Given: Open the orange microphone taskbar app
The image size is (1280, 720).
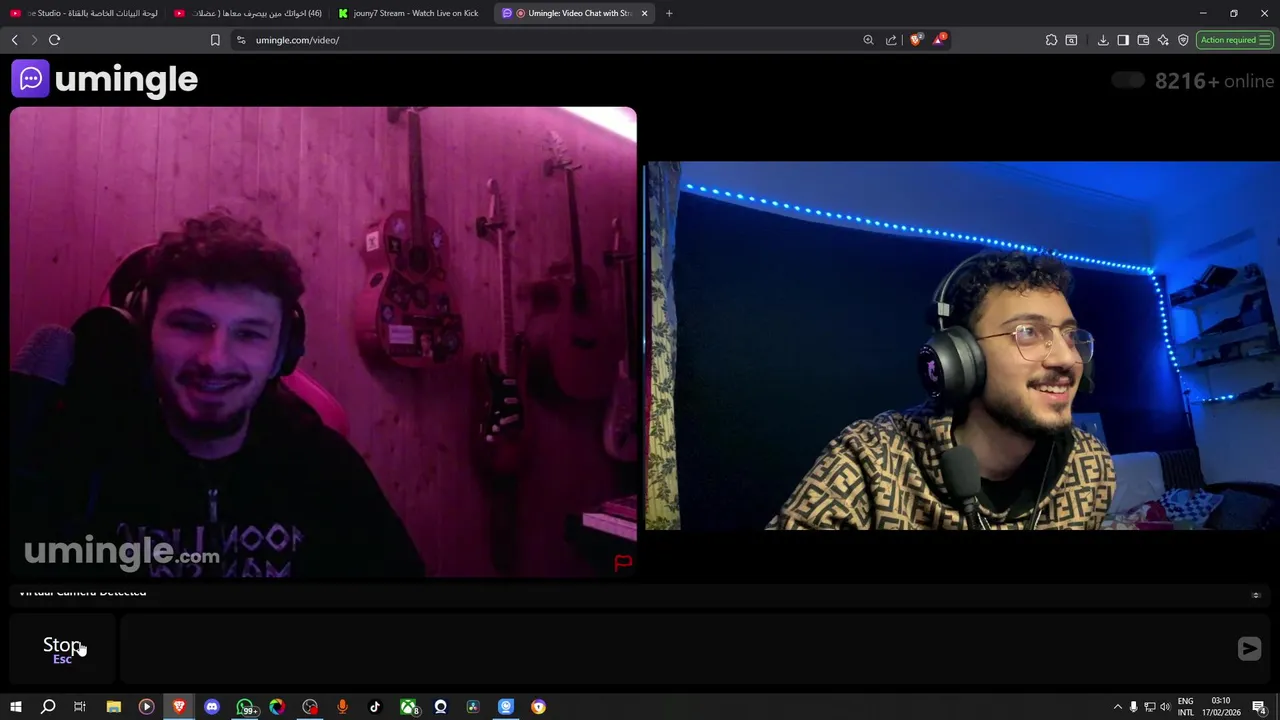Looking at the screenshot, I should click(342, 707).
